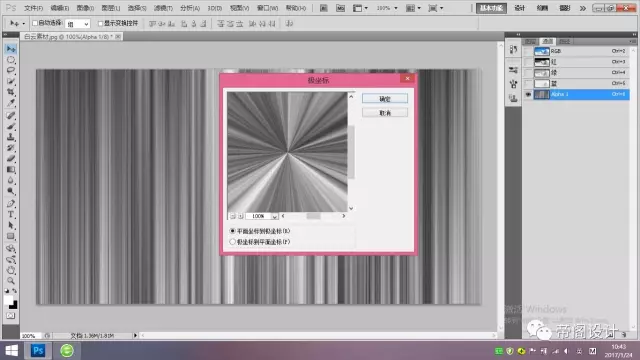Select the 3D Camera Rotate tool
This screenshot has width=640, height=360.
(x=11, y=259)
